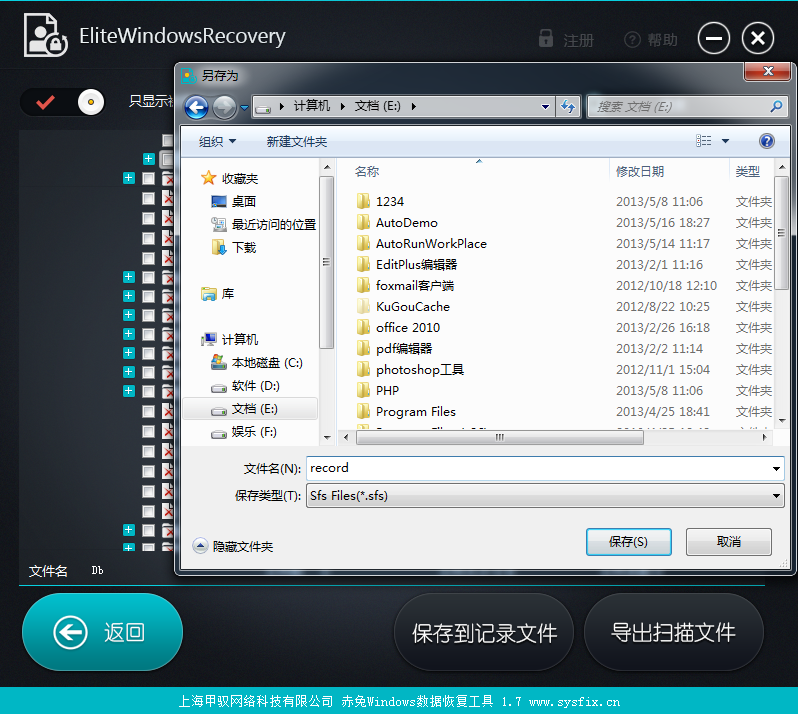Viewport: 798px width, 714px height.
Task: Click the search magnifier icon
Action: [x=776, y=106]
